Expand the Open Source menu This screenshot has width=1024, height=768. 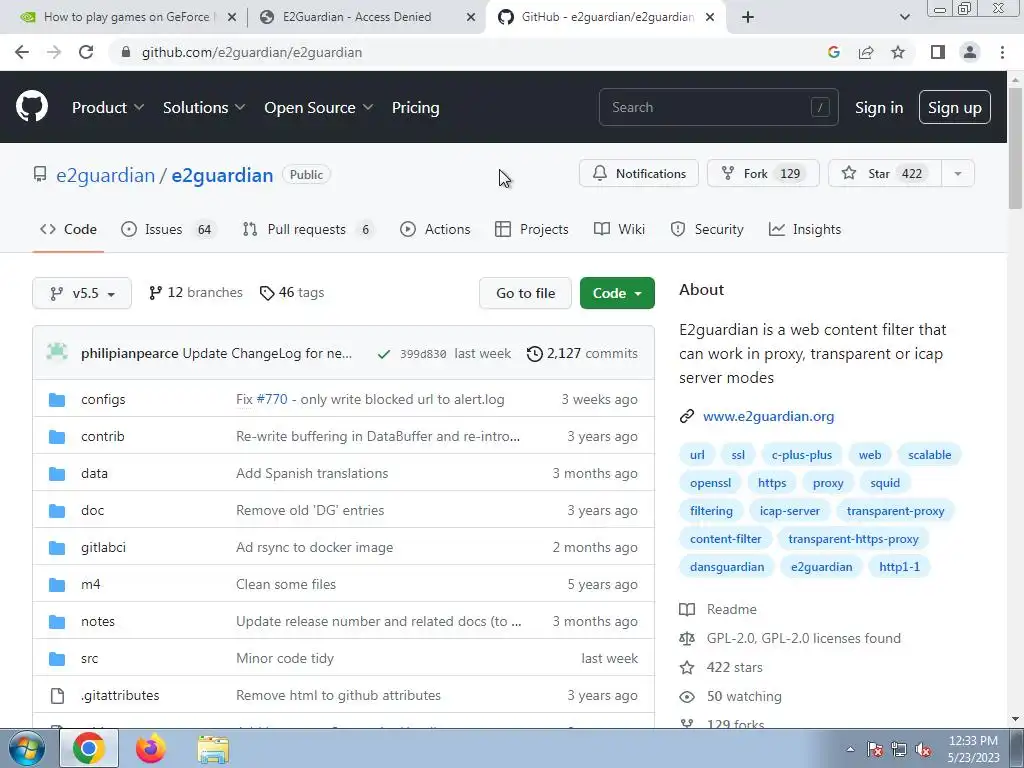coord(319,108)
